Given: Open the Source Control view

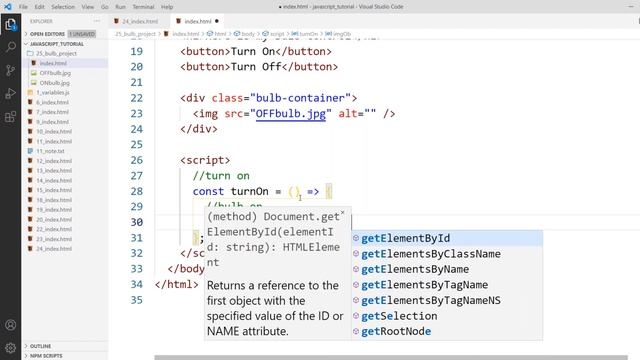Looking at the screenshot, I should click(x=11, y=70).
